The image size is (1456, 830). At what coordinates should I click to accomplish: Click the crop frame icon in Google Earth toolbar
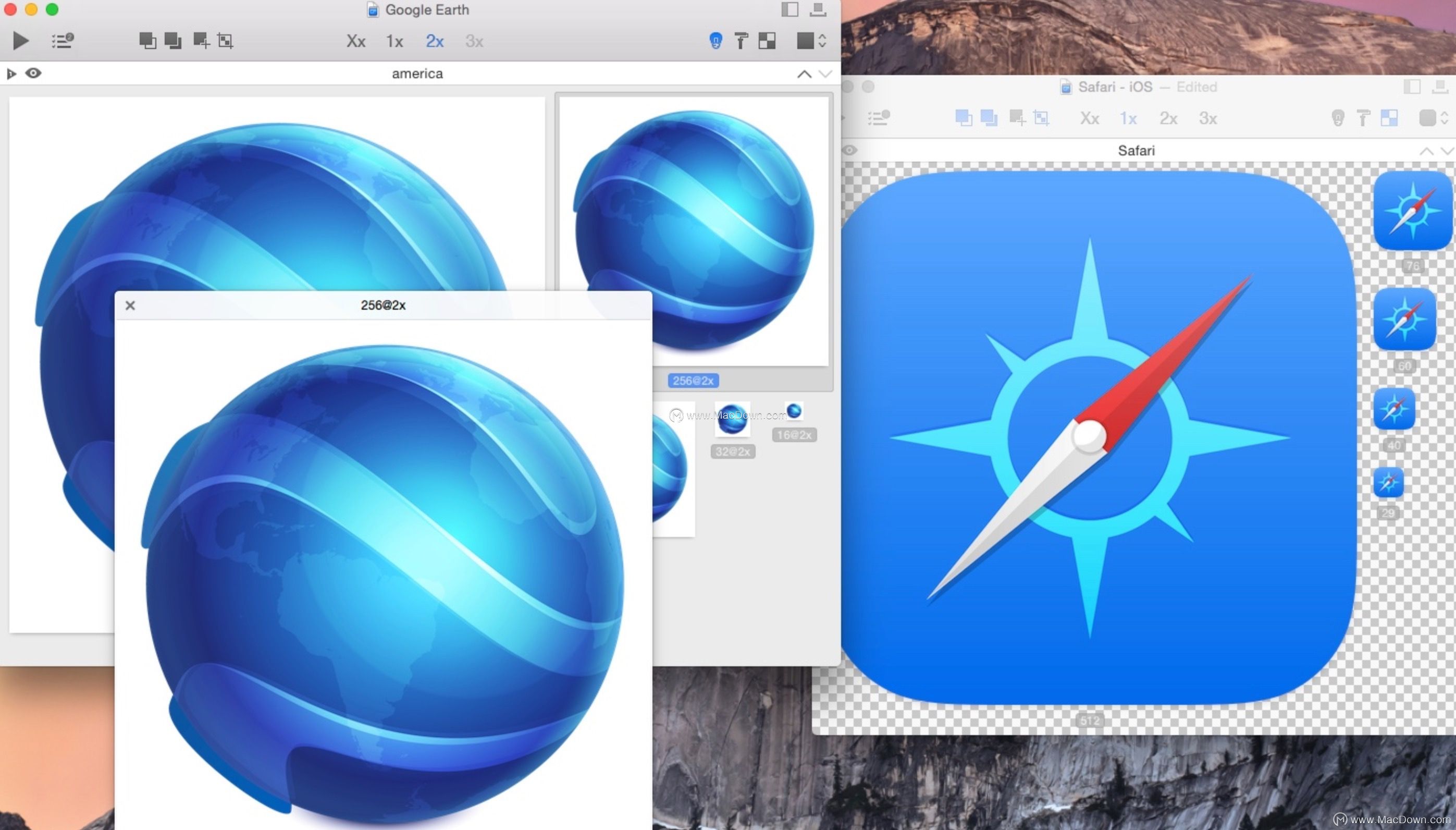[x=226, y=41]
